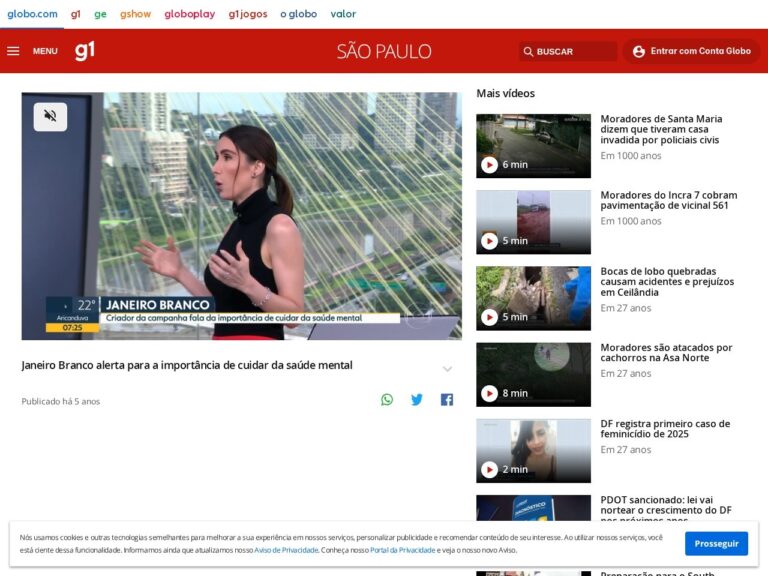
Task: Switch to globoplay in top navigation
Action: click(x=190, y=14)
